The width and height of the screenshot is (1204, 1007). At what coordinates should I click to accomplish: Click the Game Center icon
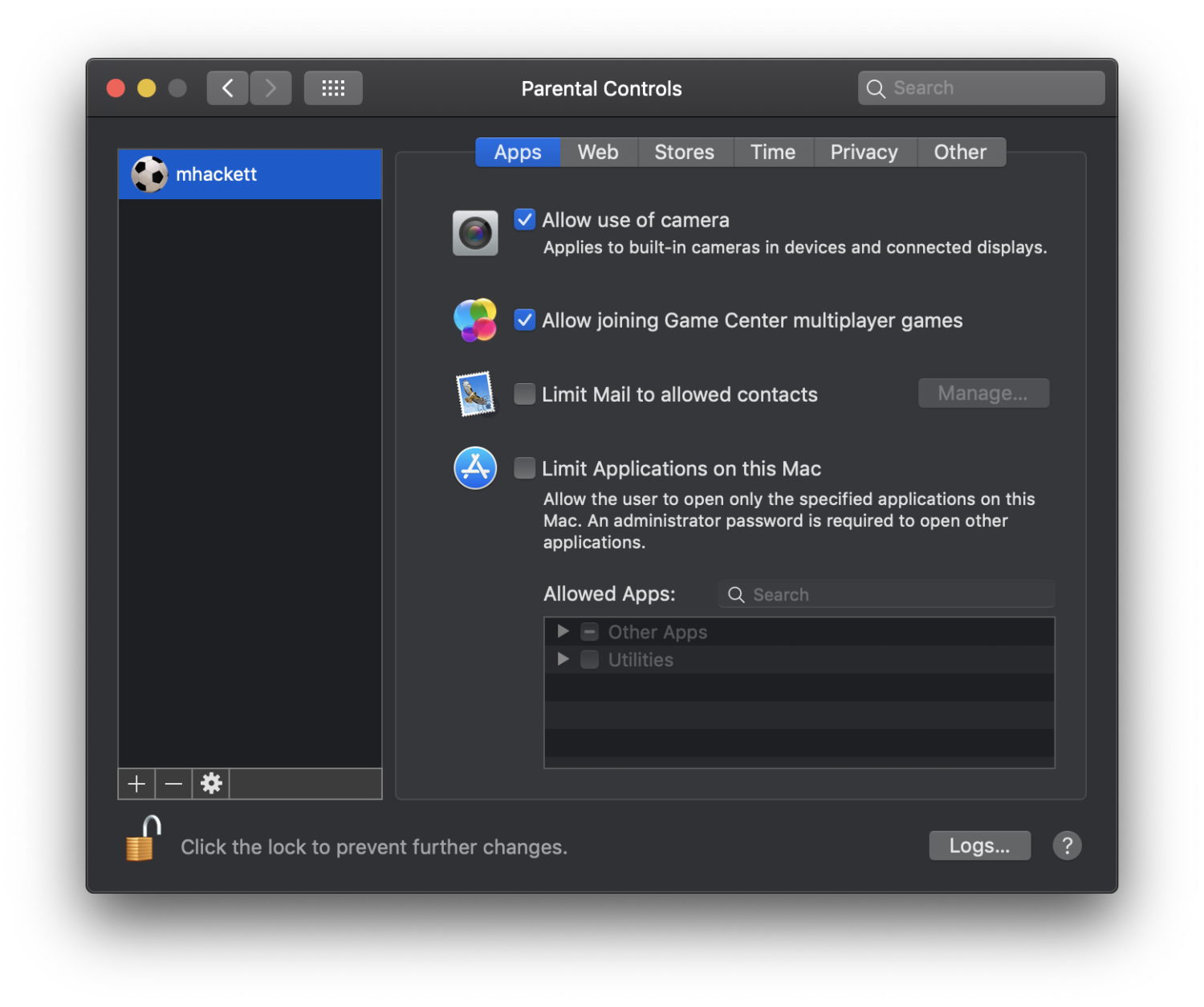(475, 320)
